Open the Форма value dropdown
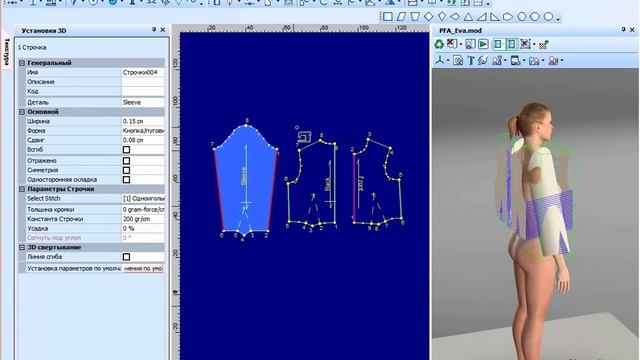The width and height of the screenshot is (640, 360). pos(143,131)
